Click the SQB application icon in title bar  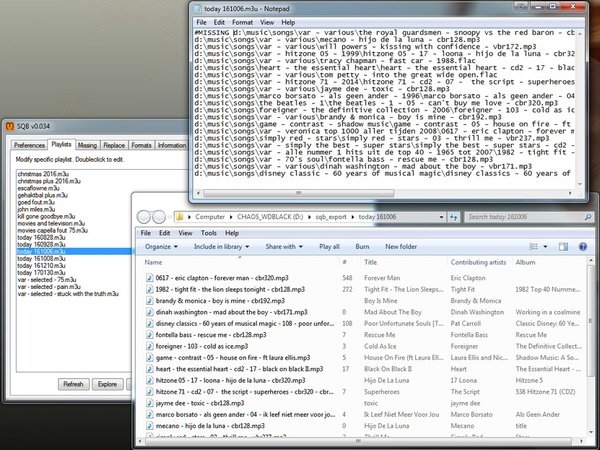(10, 126)
